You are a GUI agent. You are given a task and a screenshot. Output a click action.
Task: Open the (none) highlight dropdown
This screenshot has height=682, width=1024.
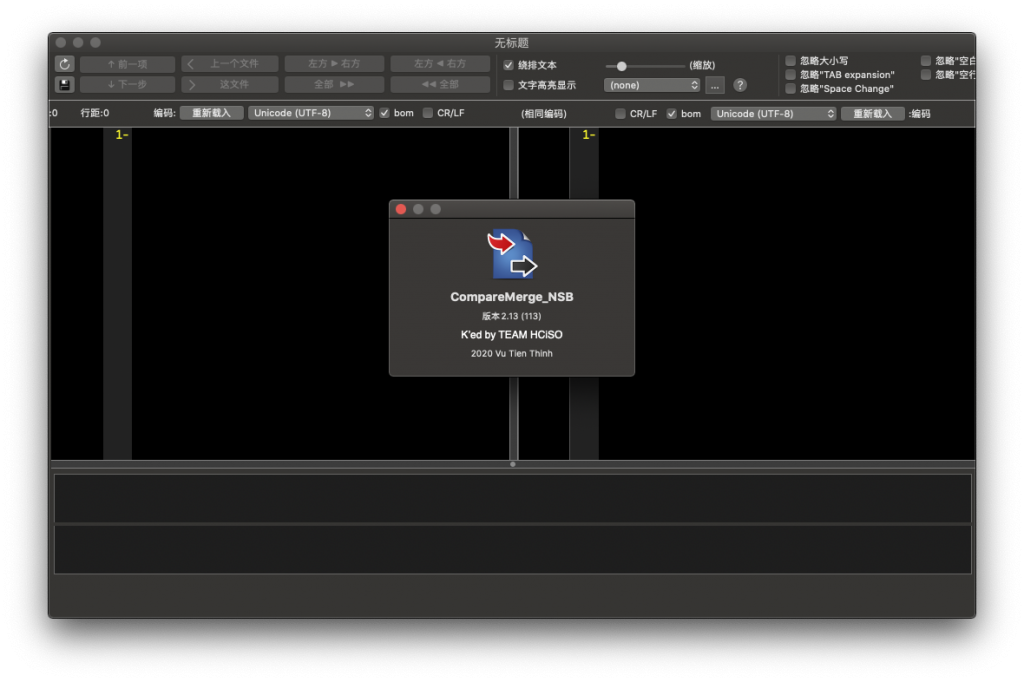click(x=652, y=85)
